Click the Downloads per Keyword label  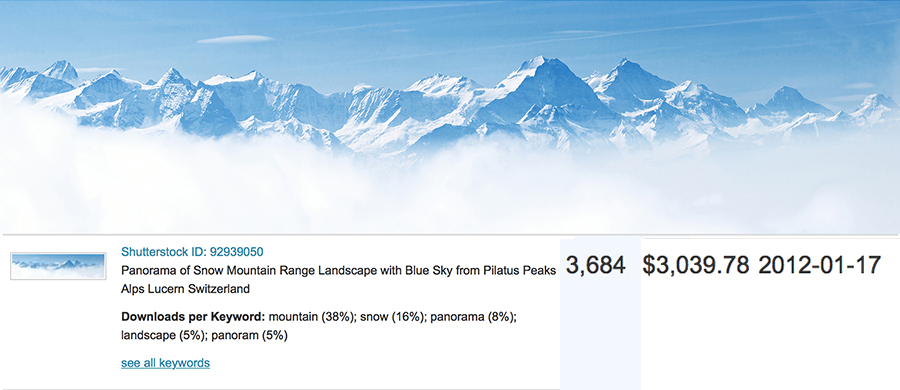(193, 317)
